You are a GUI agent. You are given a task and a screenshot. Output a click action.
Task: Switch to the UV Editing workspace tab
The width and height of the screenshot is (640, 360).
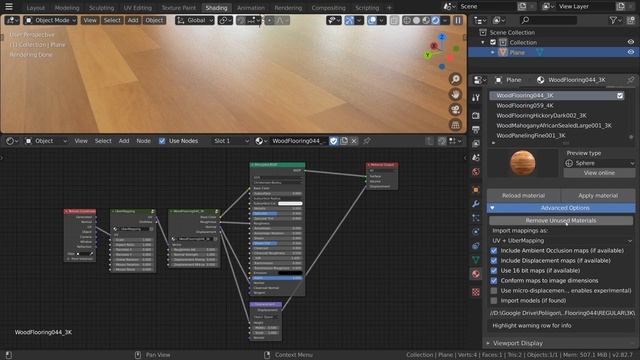138,7
